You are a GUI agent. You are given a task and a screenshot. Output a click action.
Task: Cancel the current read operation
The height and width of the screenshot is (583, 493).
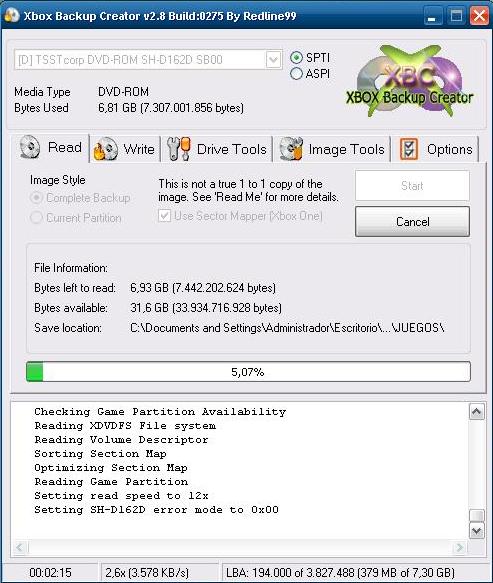pos(412,222)
